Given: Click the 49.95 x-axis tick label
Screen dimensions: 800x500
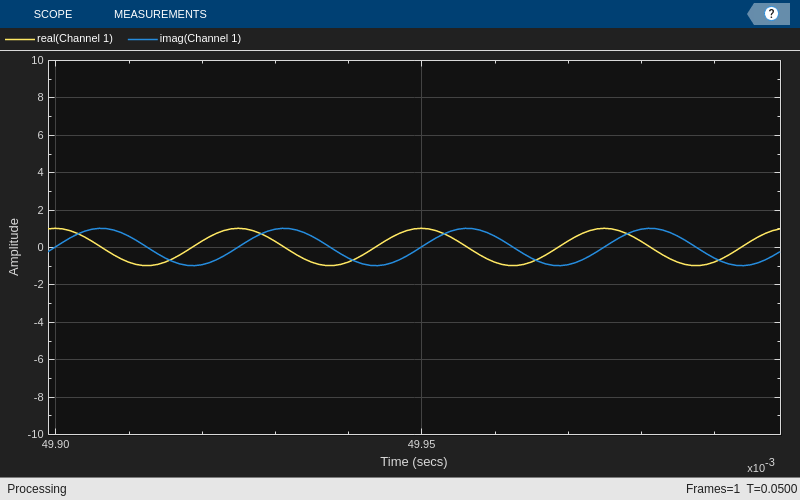Looking at the screenshot, I should [421, 444].
